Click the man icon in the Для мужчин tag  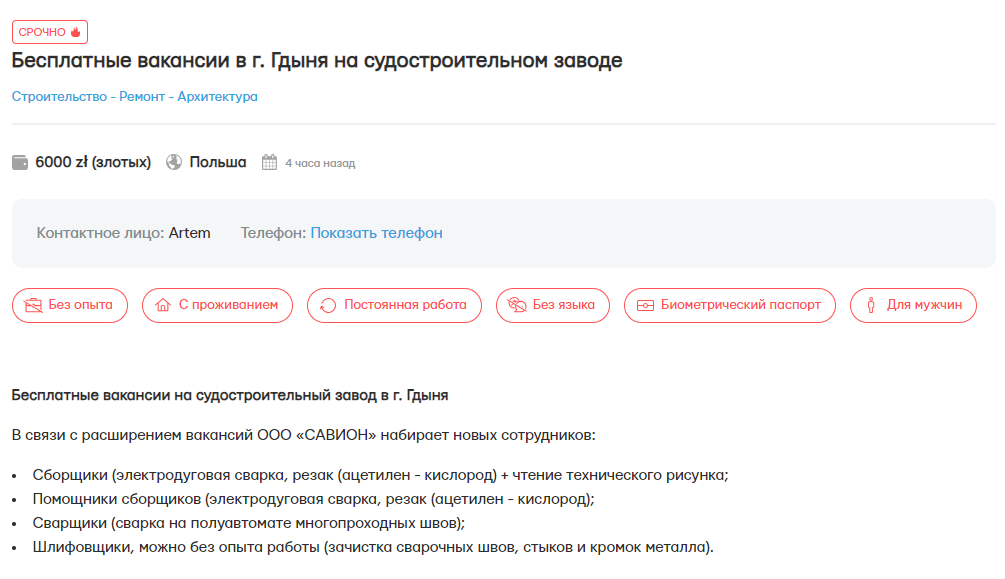871,305
